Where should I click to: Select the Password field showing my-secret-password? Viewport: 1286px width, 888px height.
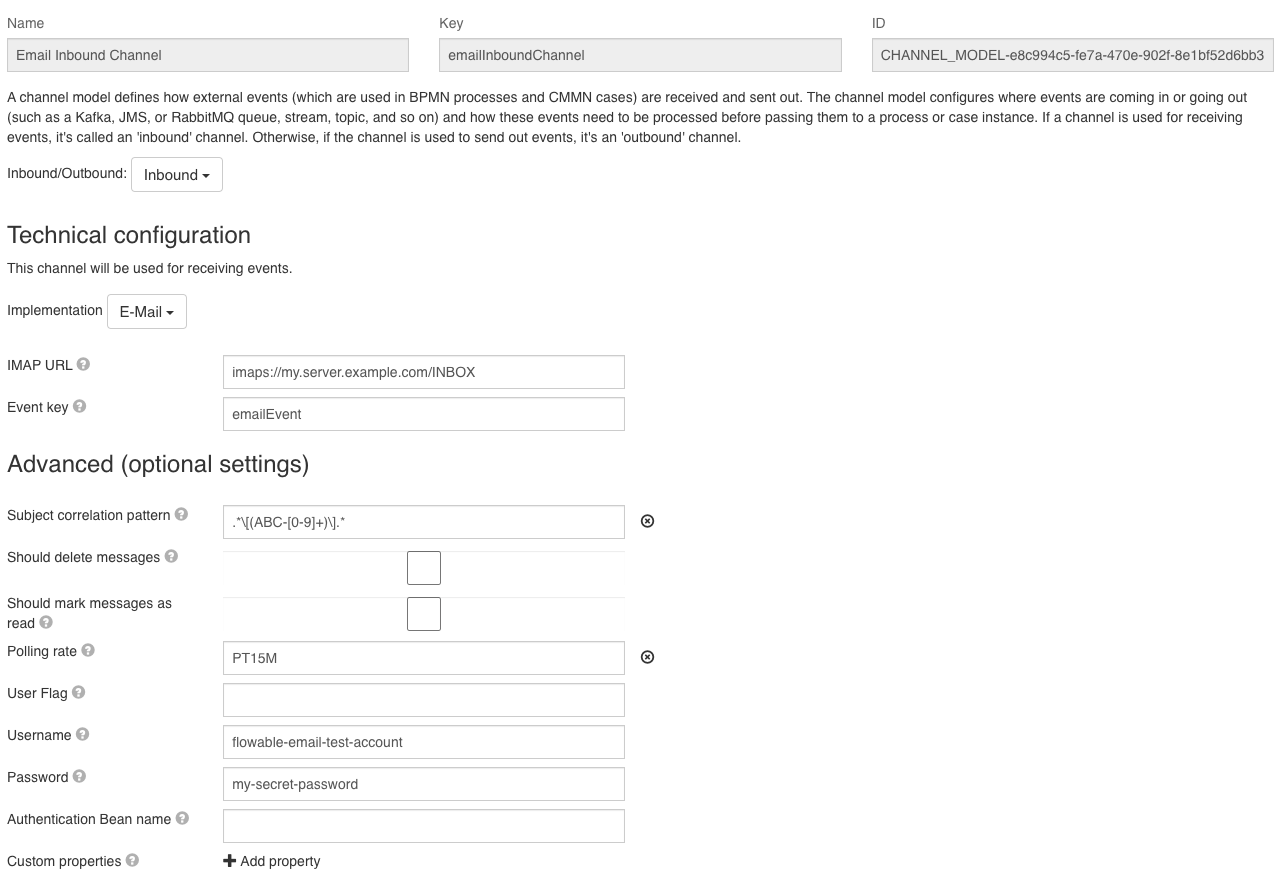[423, 784]
